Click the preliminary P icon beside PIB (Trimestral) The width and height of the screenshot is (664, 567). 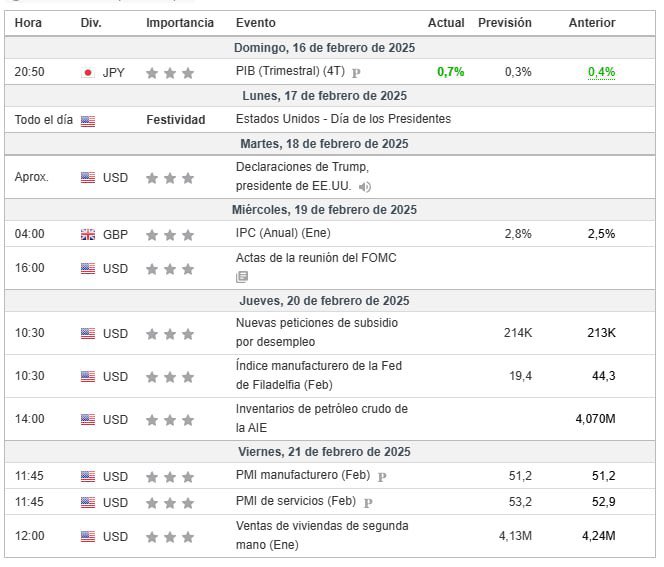[356, 73]
